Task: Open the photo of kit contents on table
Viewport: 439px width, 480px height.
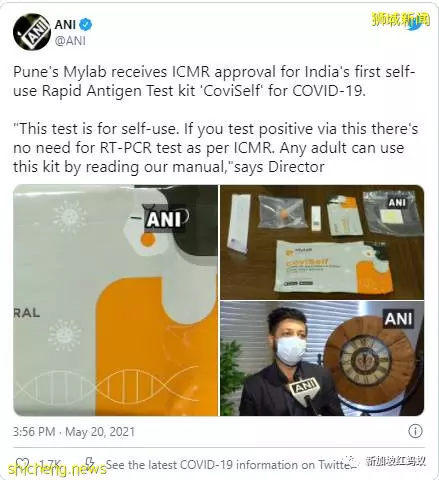Action: point(322,242)
